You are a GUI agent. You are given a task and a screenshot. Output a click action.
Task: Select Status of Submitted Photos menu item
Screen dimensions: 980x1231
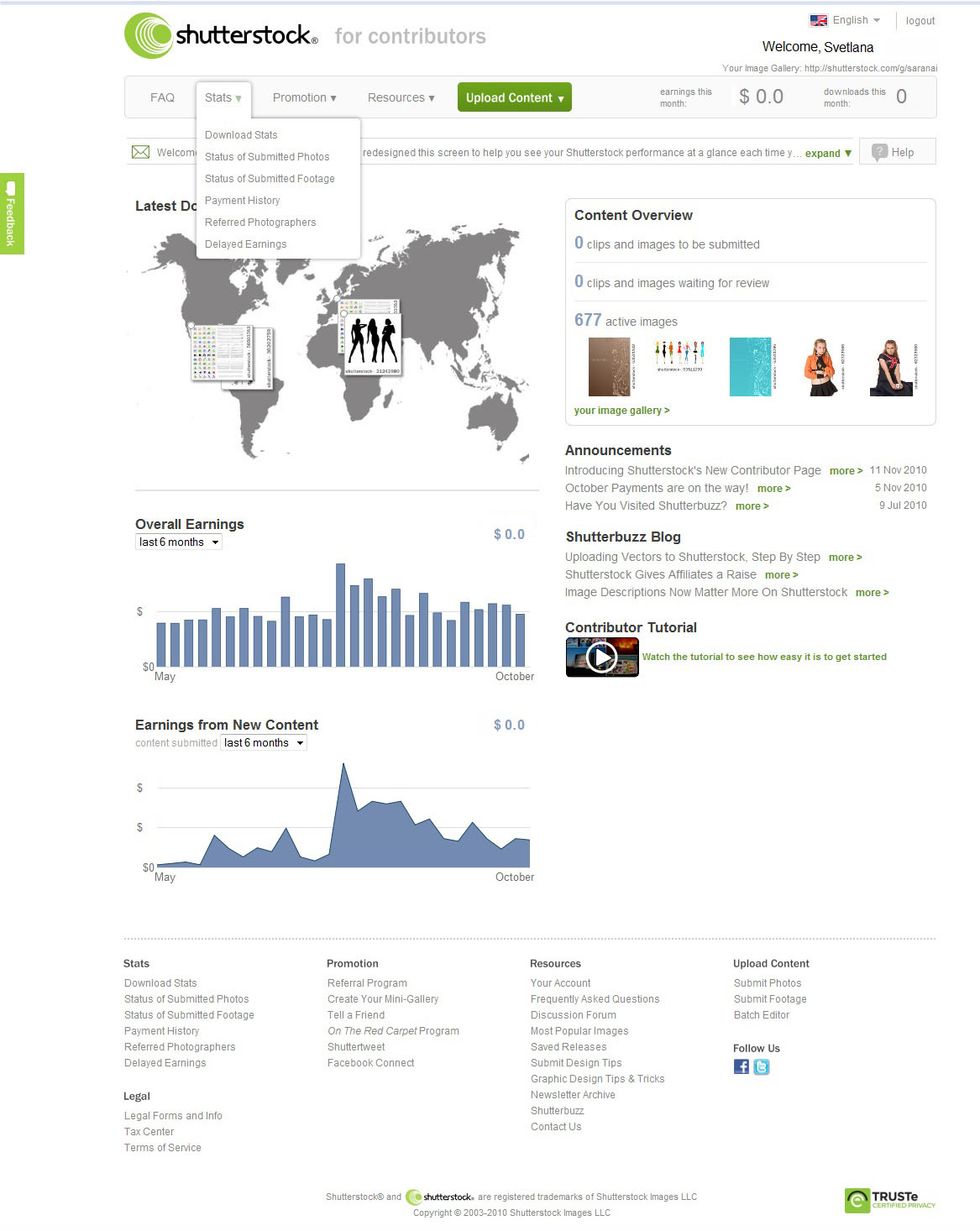[x=267, y=156]
